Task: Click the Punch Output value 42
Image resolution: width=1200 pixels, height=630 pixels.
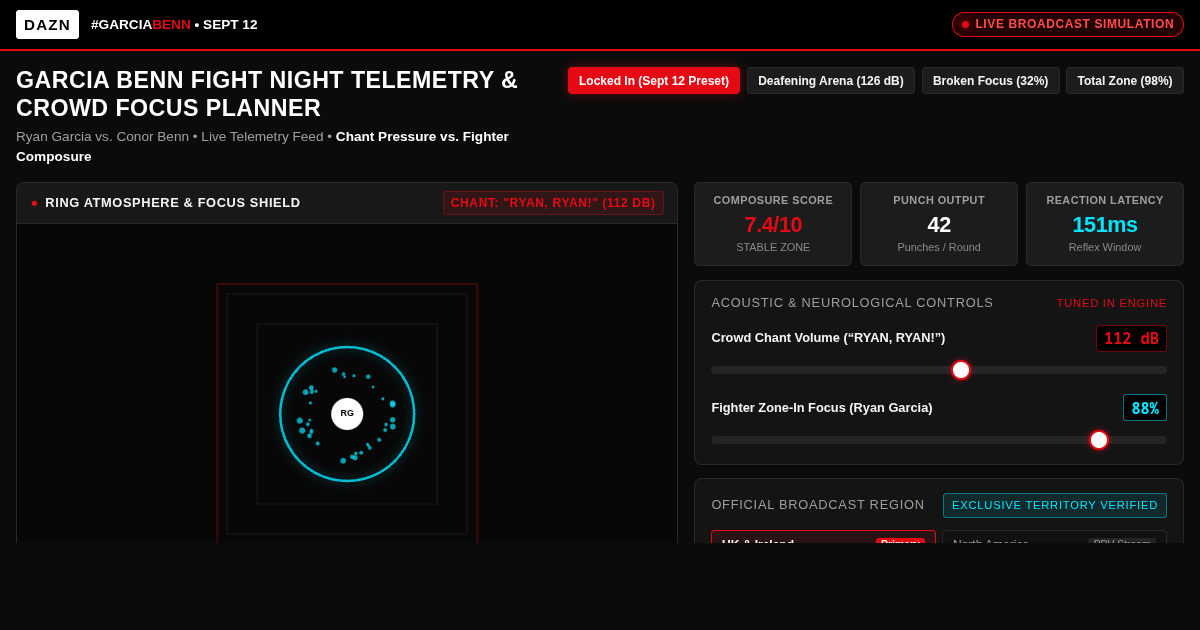Action: (x=939, y=225)
